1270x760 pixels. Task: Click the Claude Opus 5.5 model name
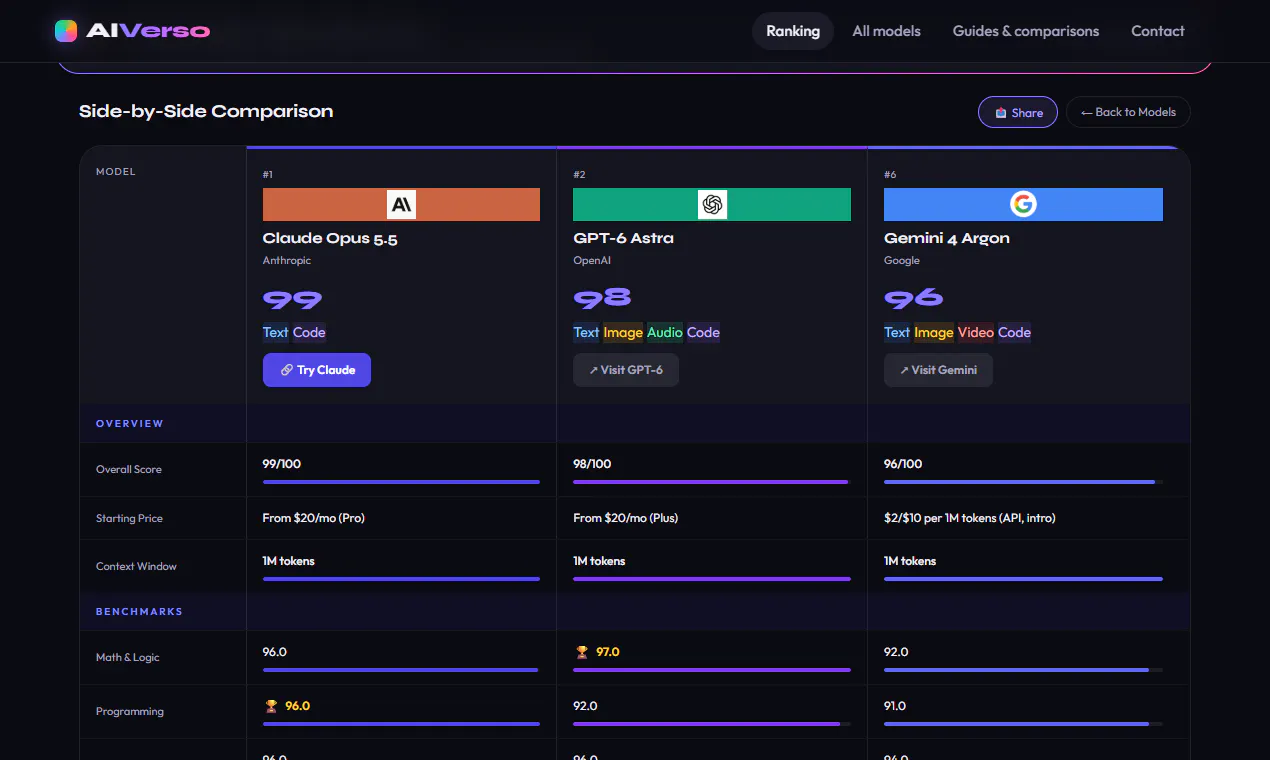point(330,238)
